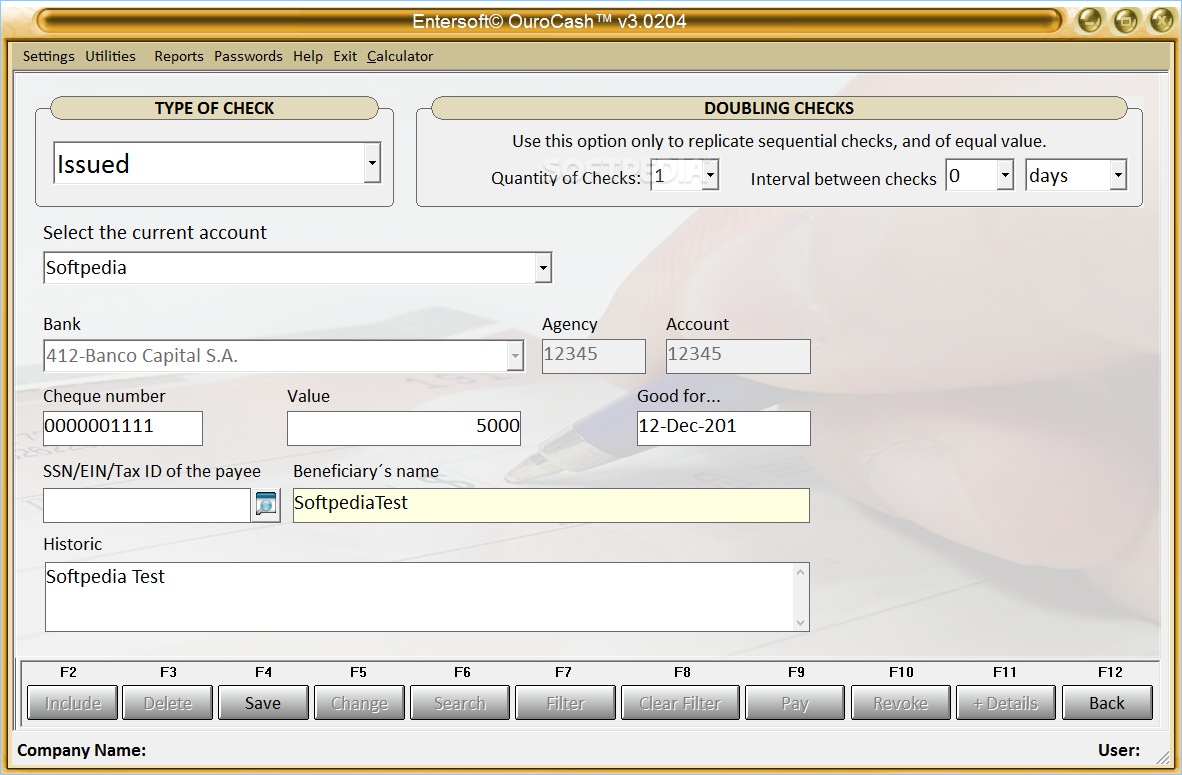Click the Back button
This screenshot has width=1182, height=775.
1107,703
